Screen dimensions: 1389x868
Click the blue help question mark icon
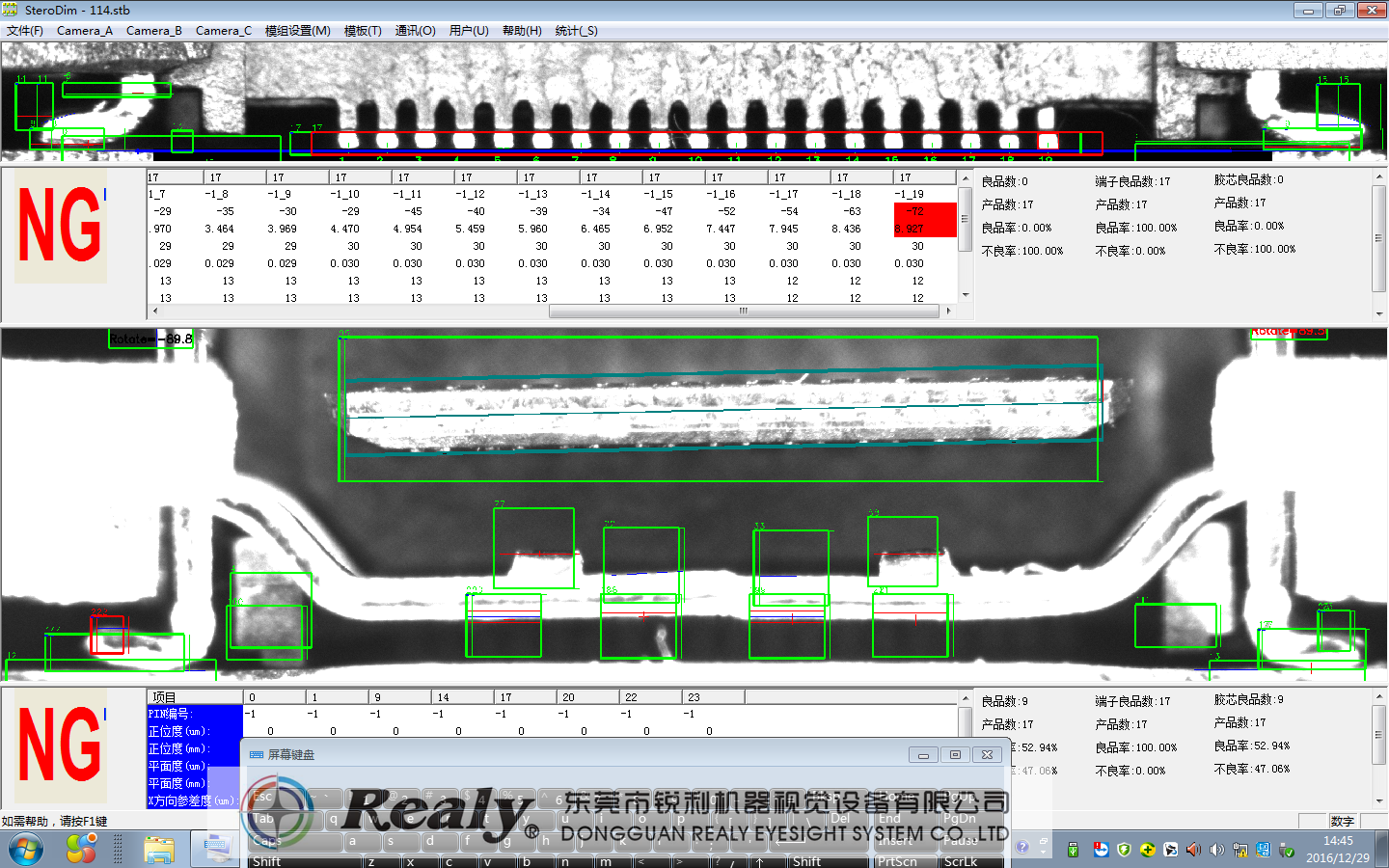tap(1021, 847)
